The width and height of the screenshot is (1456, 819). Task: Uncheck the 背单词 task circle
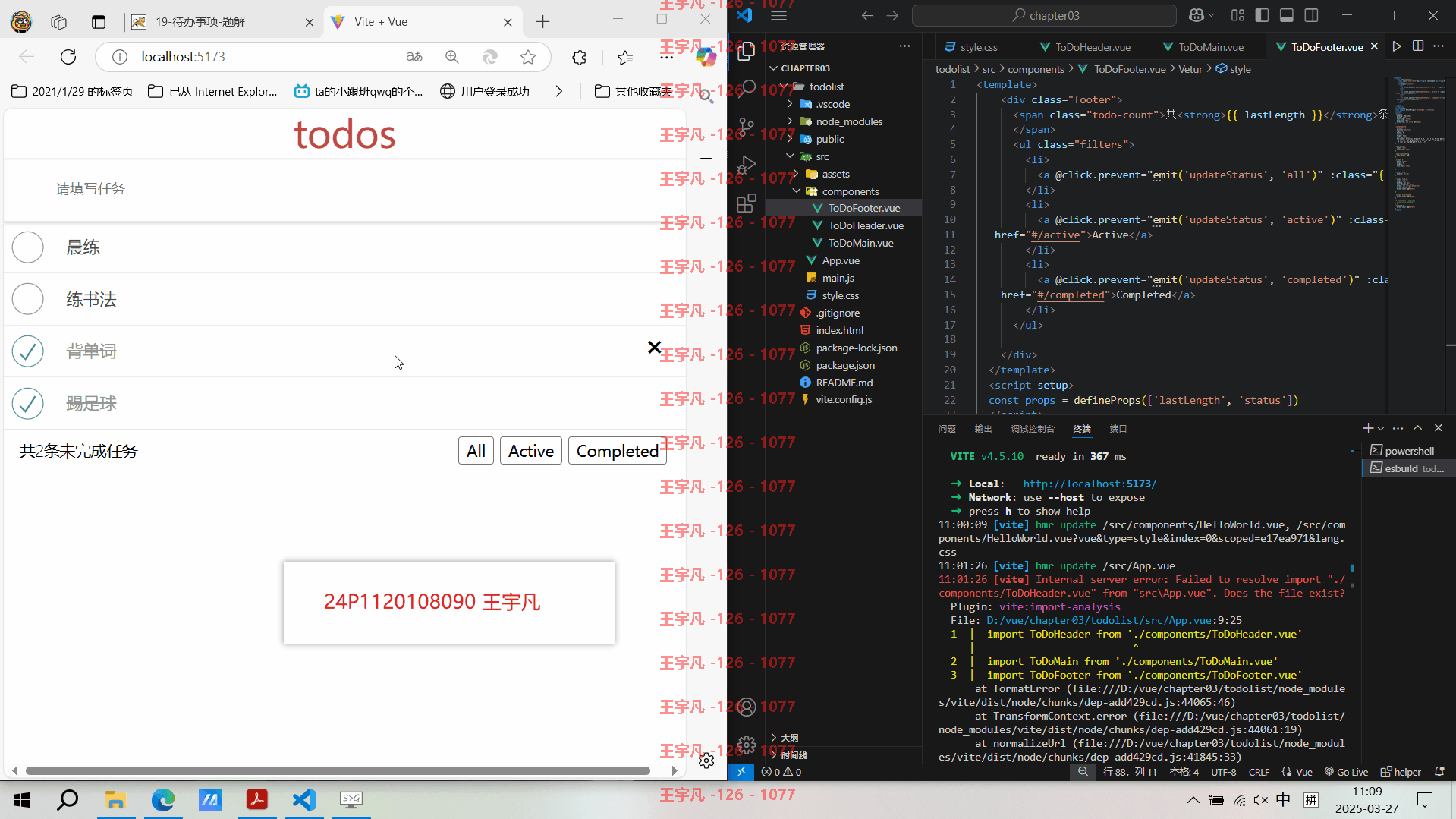(x=28, y=351)
